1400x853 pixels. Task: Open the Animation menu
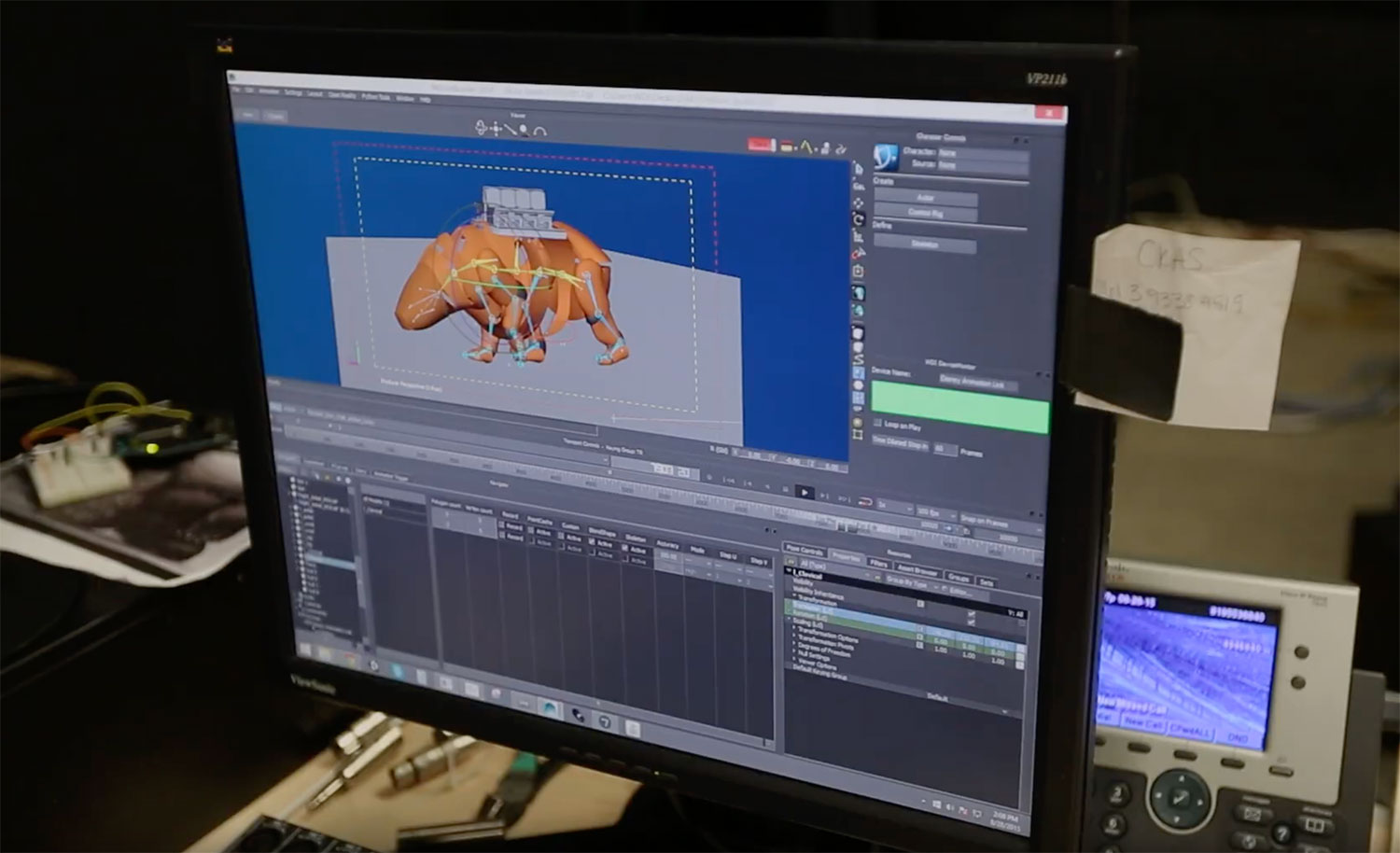point(269,91)
